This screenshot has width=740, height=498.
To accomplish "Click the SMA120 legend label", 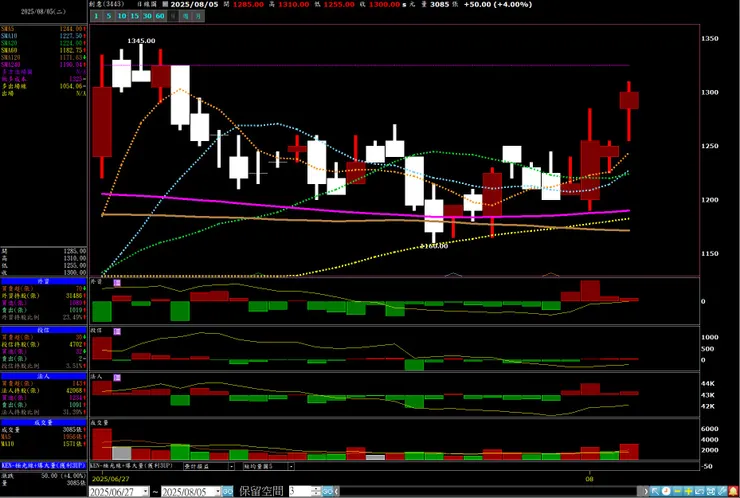I will pos(10,57).
